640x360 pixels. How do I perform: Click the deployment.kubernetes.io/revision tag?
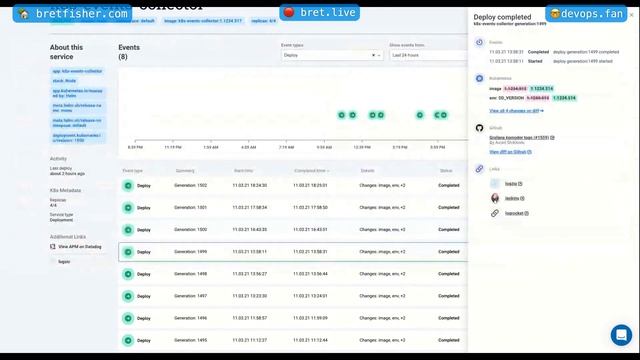click(x=77, y=138)
